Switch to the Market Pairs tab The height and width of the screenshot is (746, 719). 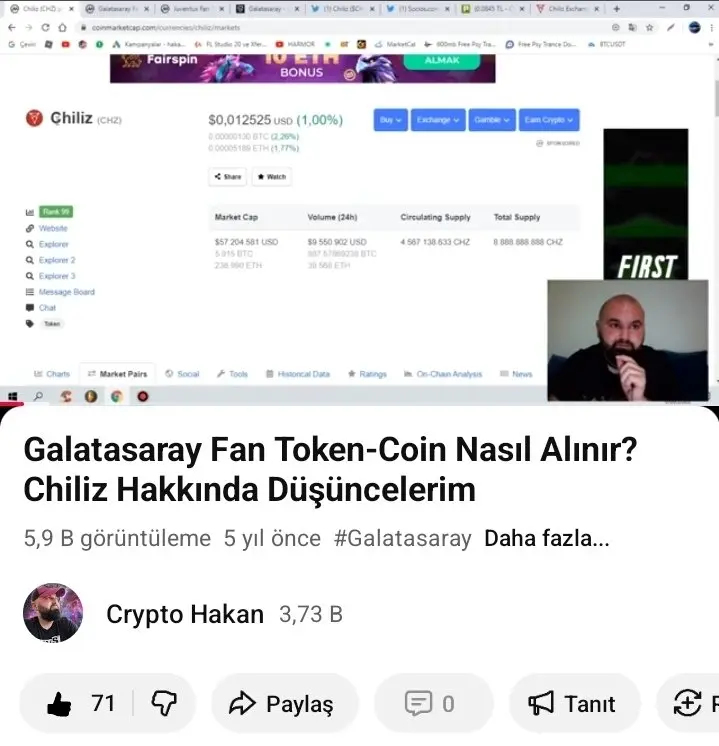click(x=118, y=374)
